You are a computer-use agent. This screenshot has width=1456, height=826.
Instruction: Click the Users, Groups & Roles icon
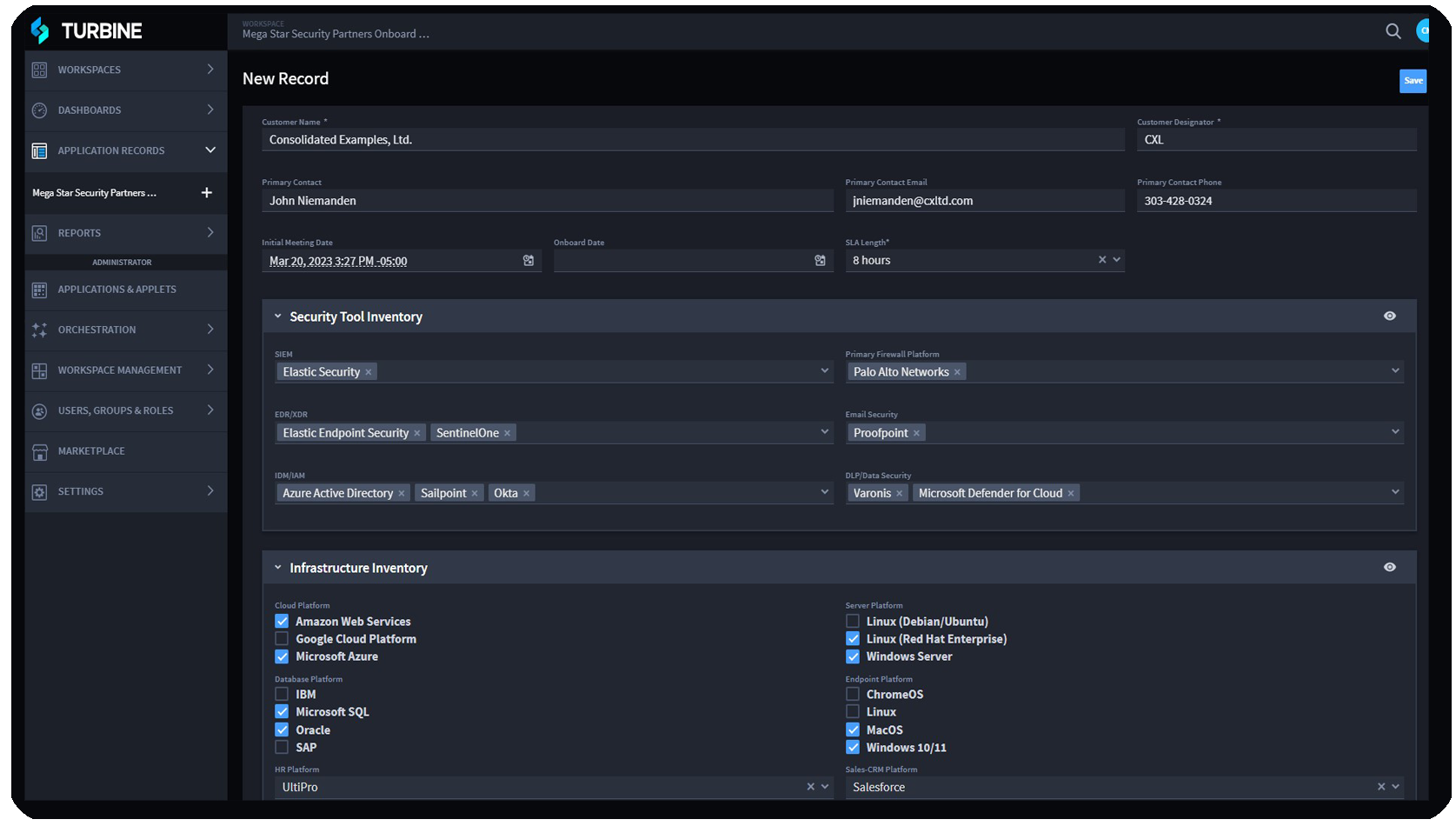point(39,410)
